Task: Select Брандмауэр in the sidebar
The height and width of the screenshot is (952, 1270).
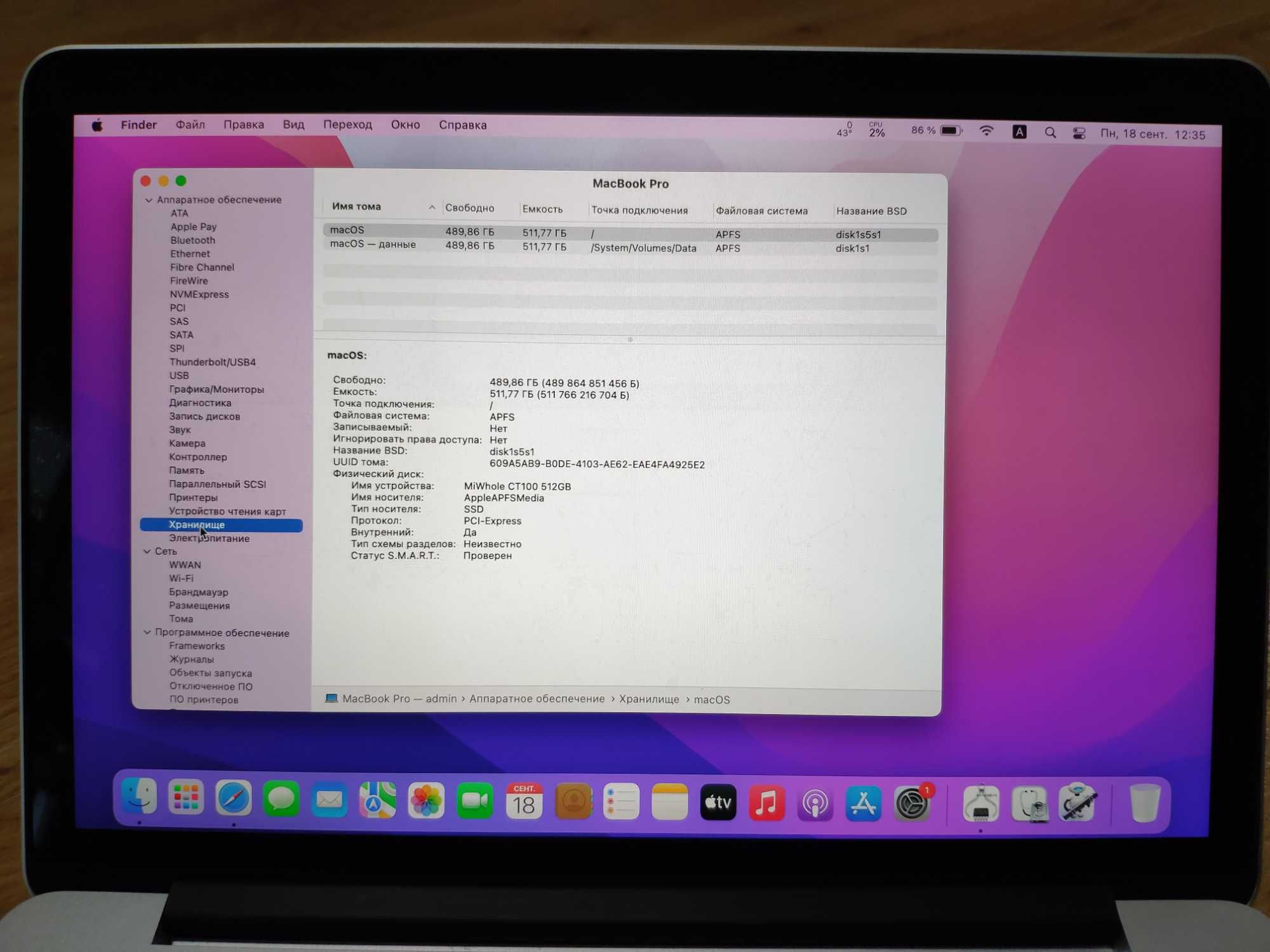Action: [198, 592]
